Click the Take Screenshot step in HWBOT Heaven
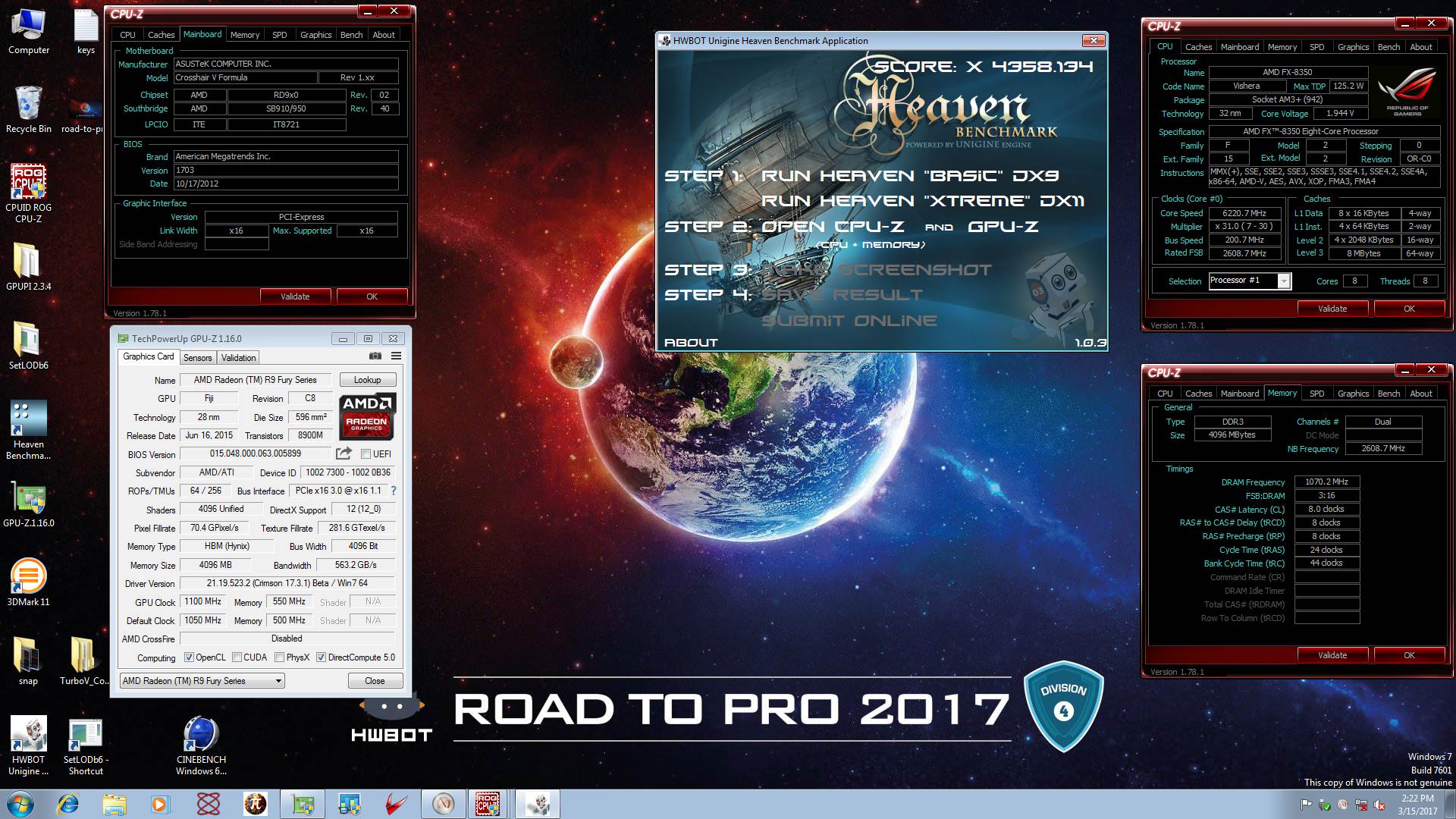Viewport: 1456px width, 819px height. pos(877,270)
